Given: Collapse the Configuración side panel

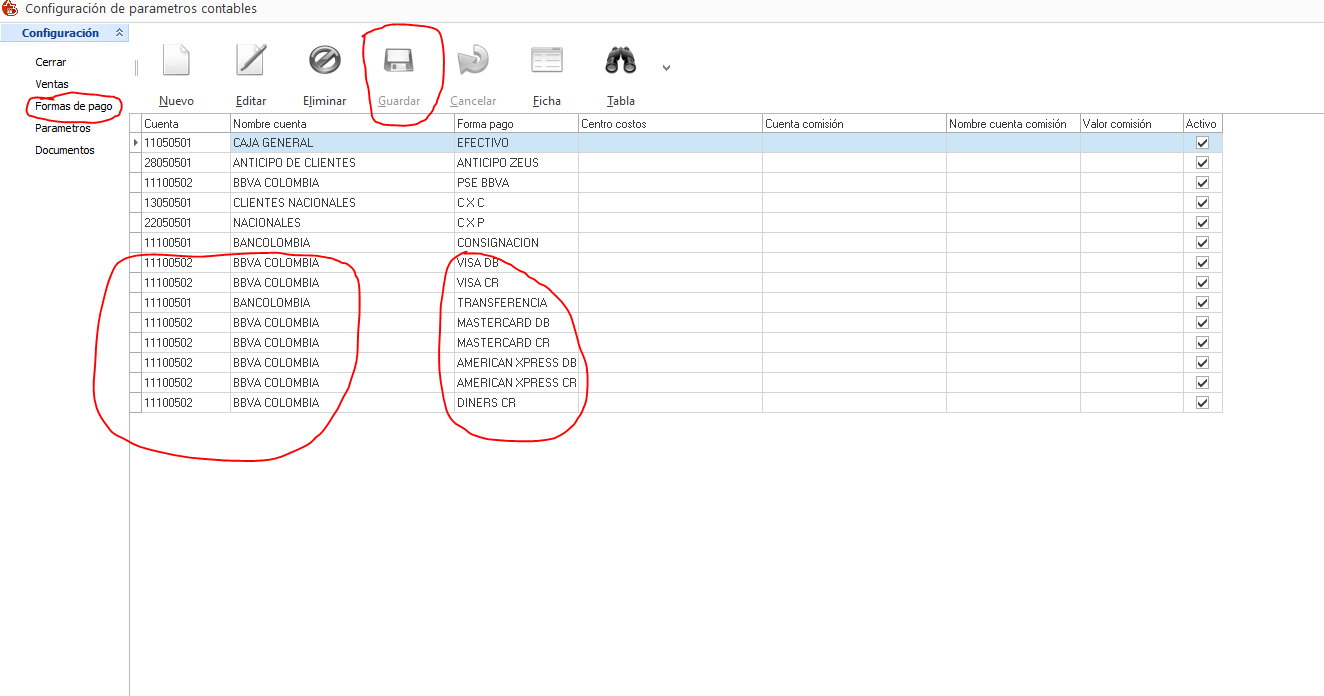Looking at the screenshot, I should coord(120,33).
